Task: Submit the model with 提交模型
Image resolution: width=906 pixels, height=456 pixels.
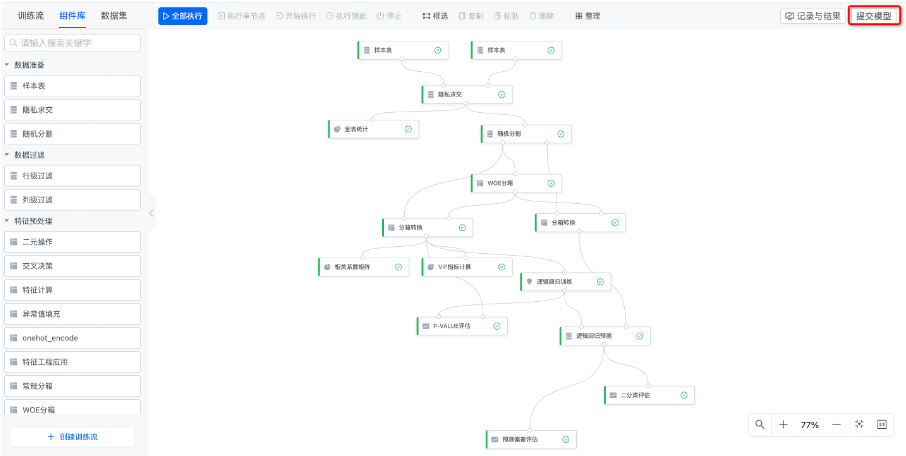Action: 873,16
